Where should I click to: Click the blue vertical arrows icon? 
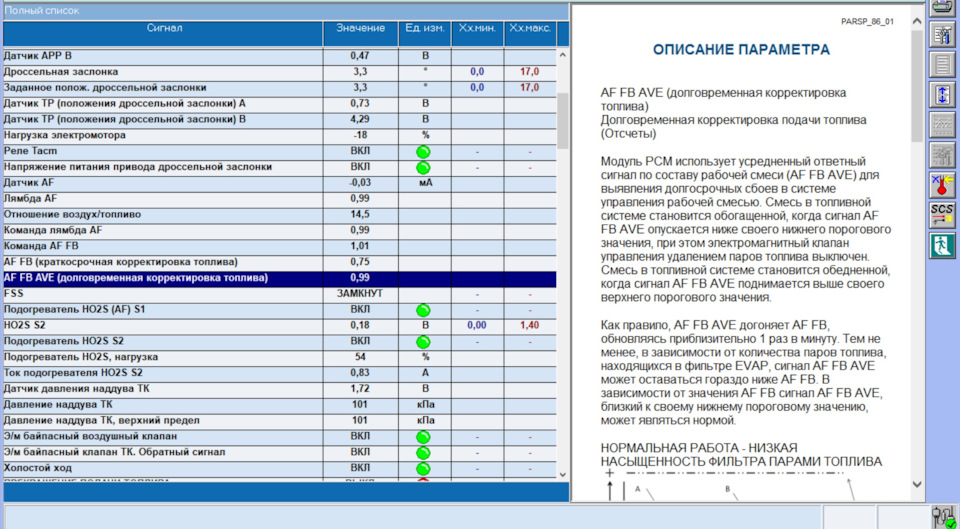942,95
